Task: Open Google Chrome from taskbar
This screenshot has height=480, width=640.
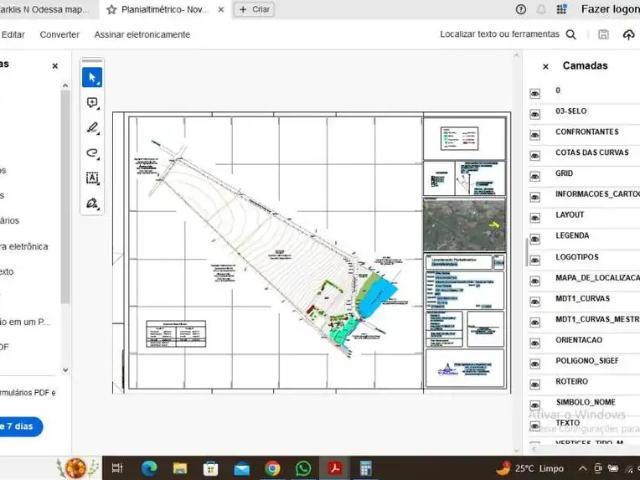Action: (272, 468)
